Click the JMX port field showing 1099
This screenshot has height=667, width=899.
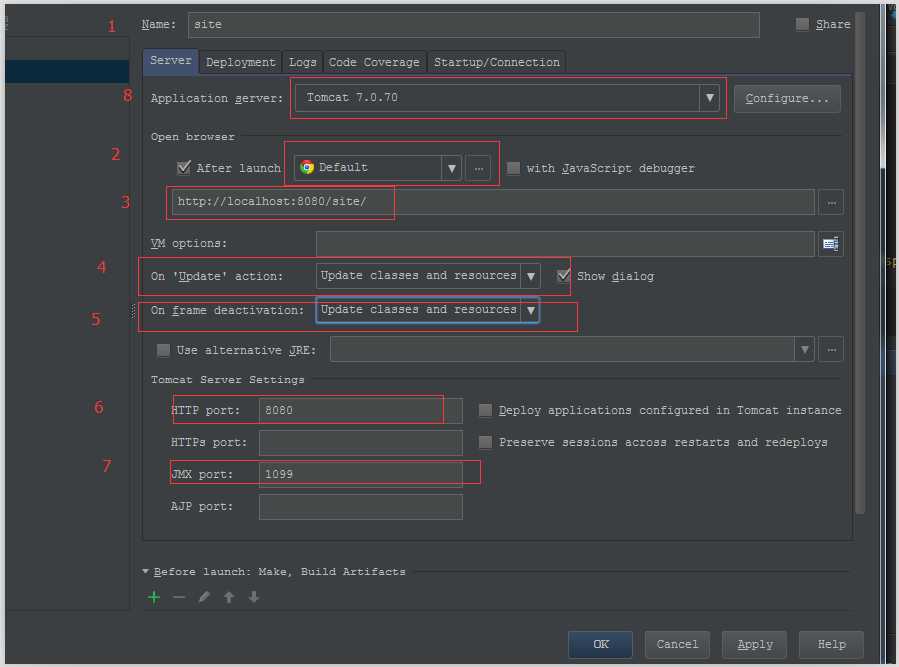361,475
